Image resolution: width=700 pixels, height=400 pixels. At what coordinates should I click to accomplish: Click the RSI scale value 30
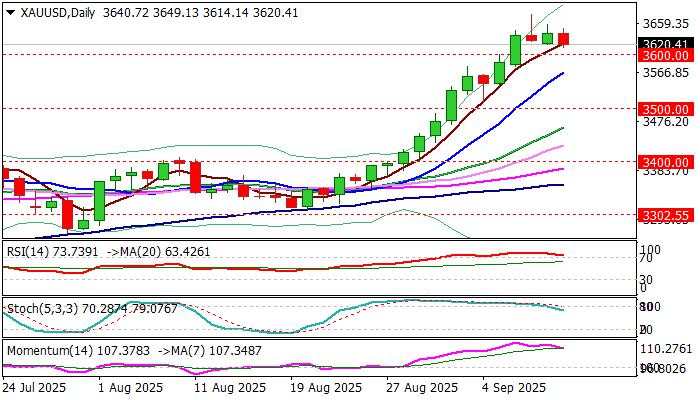point(646,279)
